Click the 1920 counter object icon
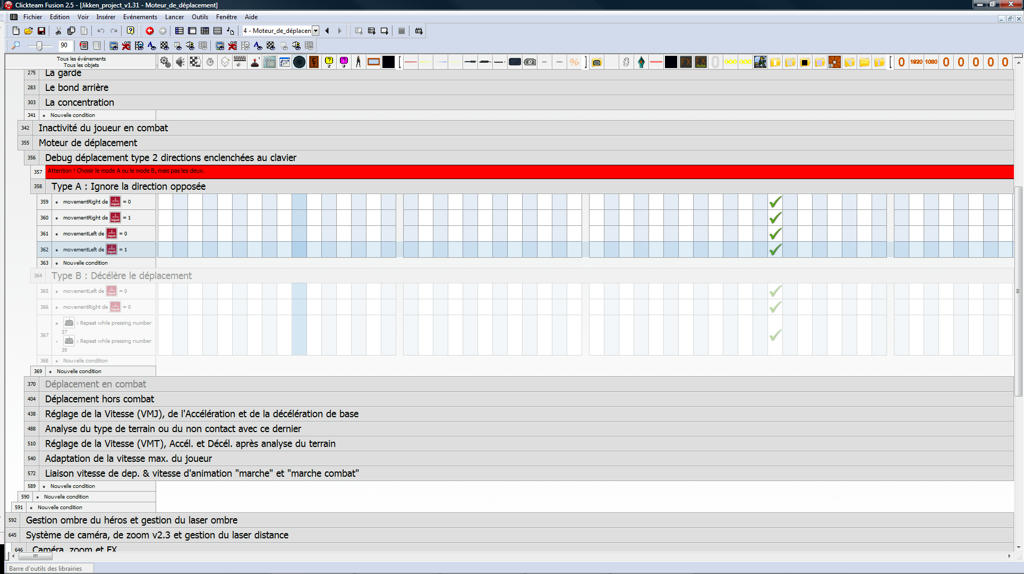This screenshot has width=1024, height=574. click(916, 62)
